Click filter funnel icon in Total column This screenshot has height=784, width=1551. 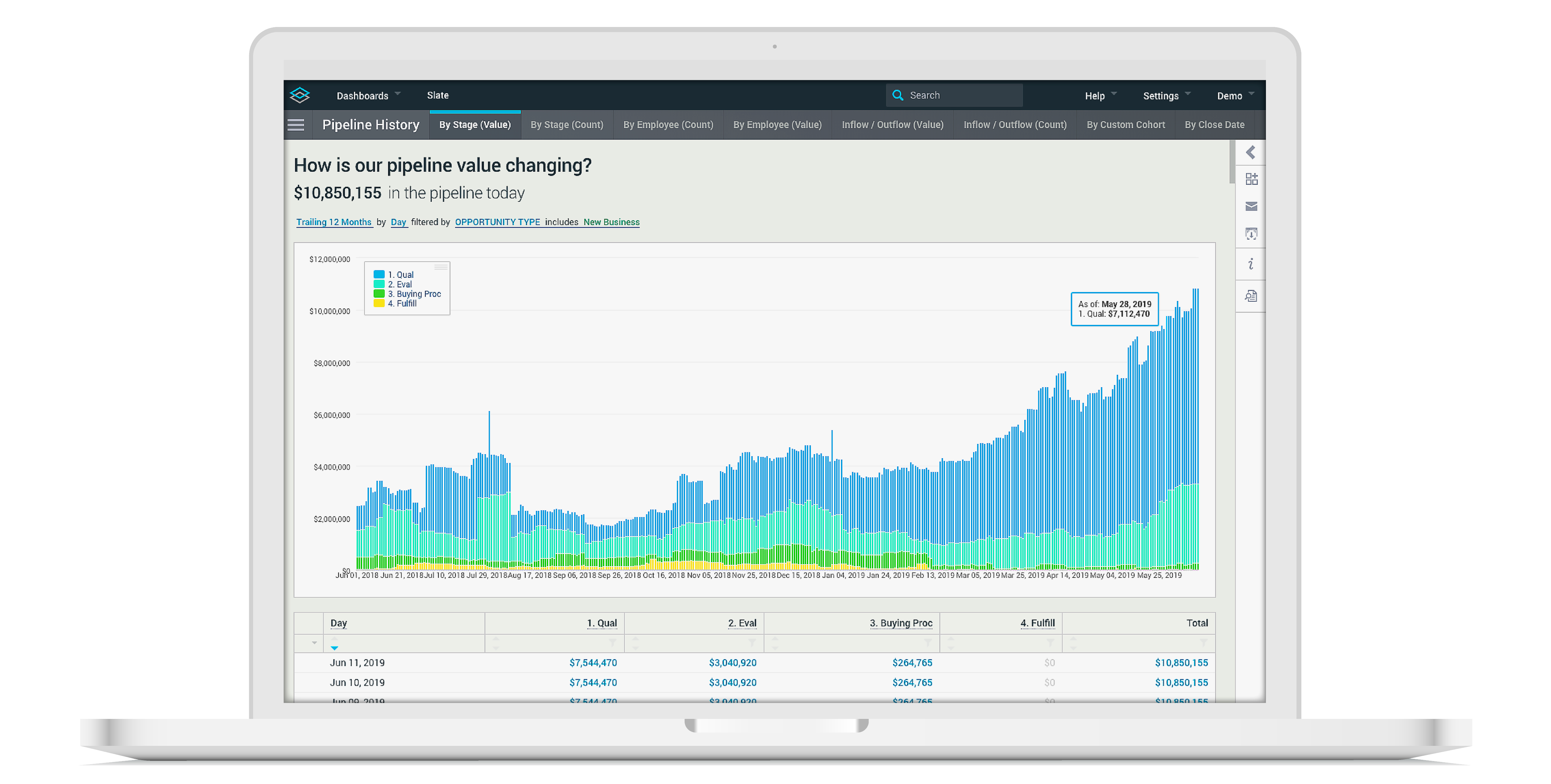(1204, 643)
